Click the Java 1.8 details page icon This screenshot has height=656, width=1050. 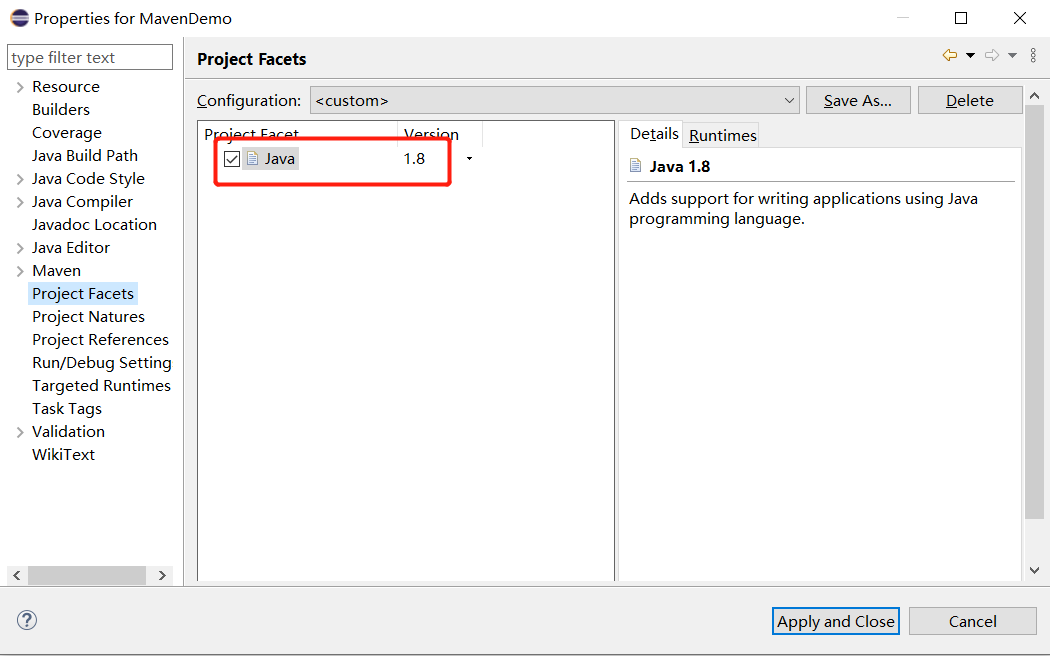636,166
